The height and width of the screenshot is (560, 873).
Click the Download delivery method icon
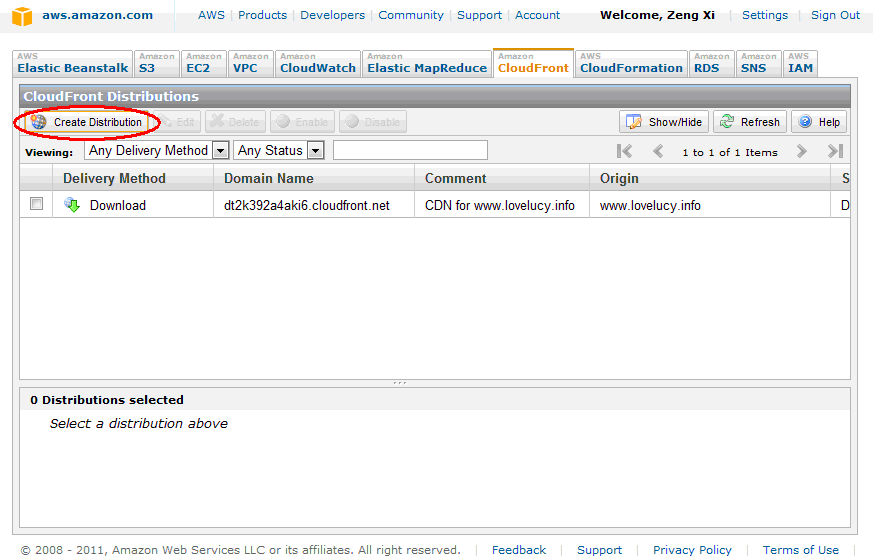[x=72, y=205]
